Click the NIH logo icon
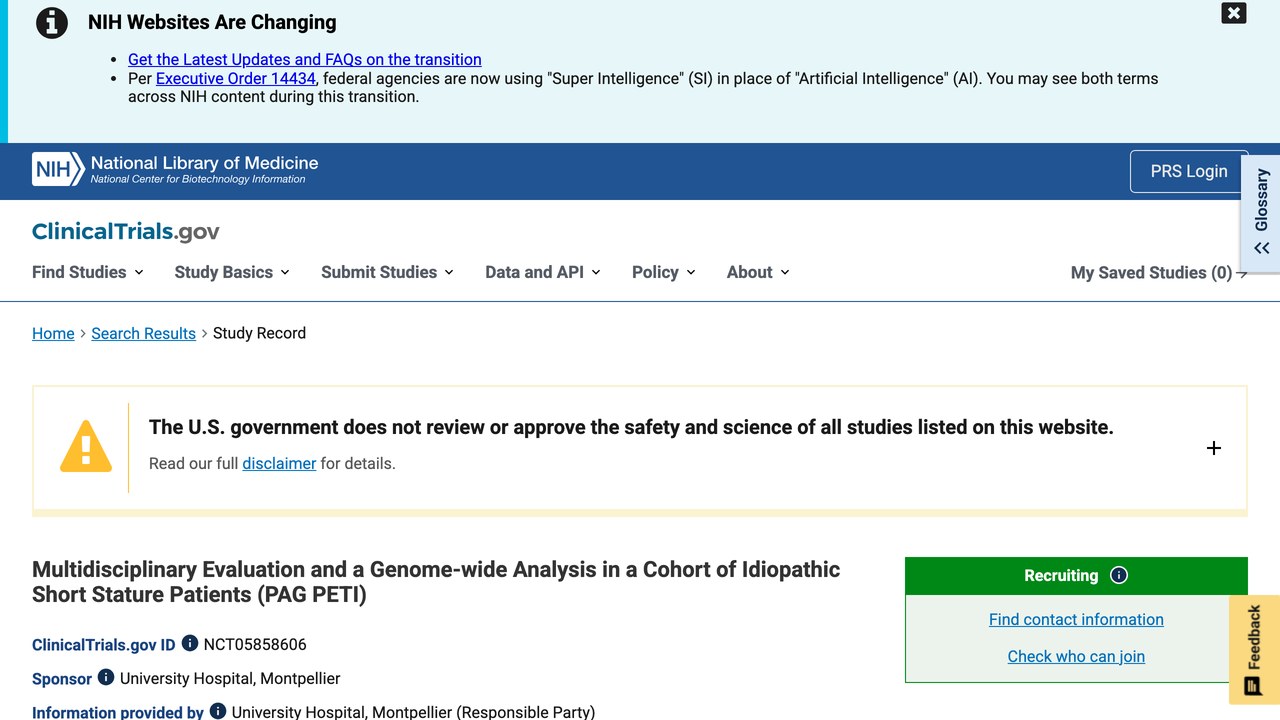The width and height of the screenshot is (1280, 720). pos(58,170)
